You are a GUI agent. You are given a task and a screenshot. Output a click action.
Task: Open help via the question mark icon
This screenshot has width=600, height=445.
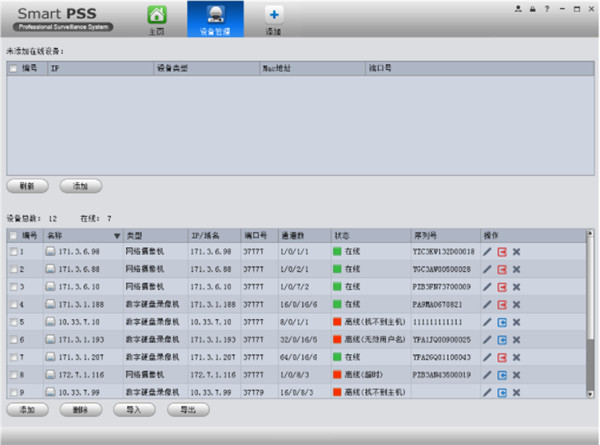(546, 8)
